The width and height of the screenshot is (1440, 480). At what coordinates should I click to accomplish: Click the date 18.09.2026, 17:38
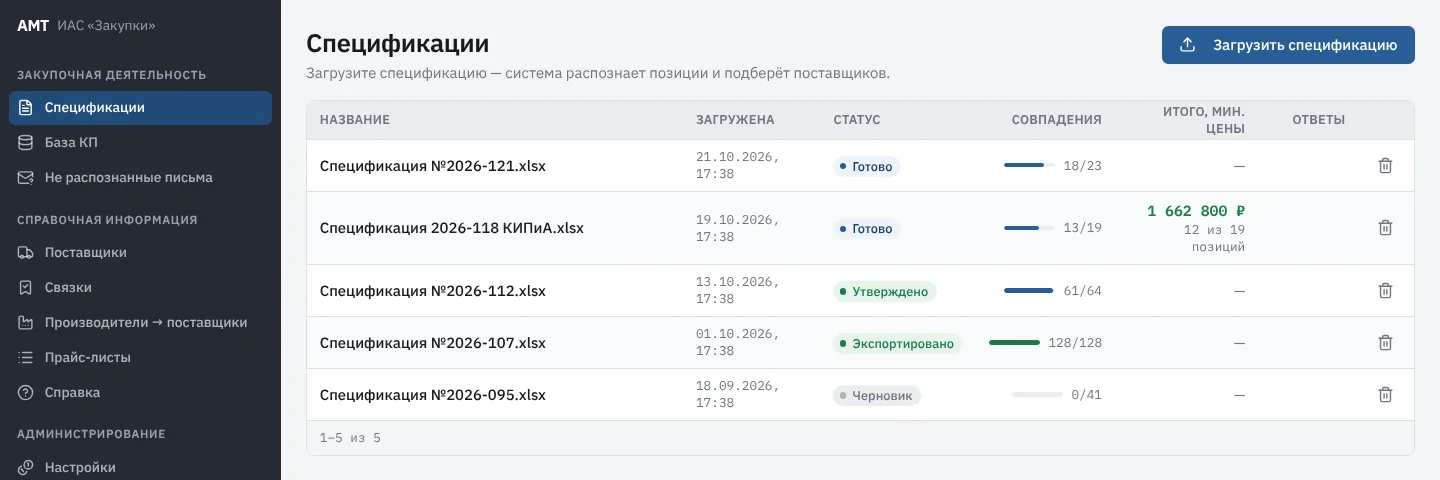(x=738, y=395)
